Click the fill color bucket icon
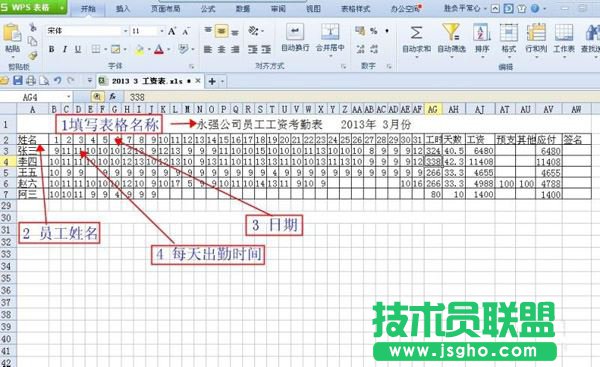The width and height of the screenshot is (600, 367). point(140,49)
